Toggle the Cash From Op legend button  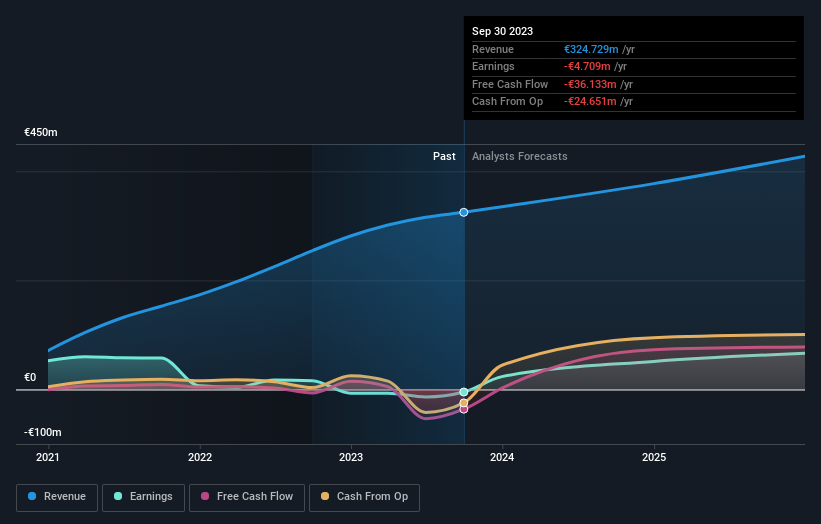[364, 497]
